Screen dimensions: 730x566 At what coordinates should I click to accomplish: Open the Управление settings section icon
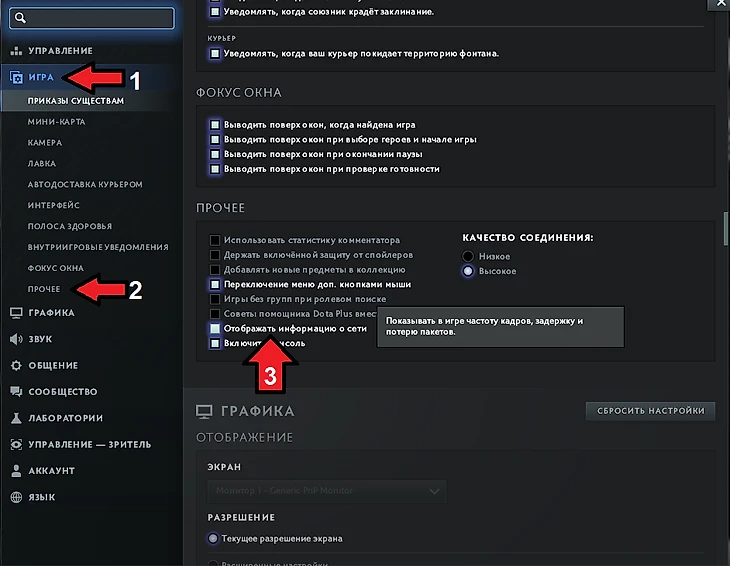(16, 50)
